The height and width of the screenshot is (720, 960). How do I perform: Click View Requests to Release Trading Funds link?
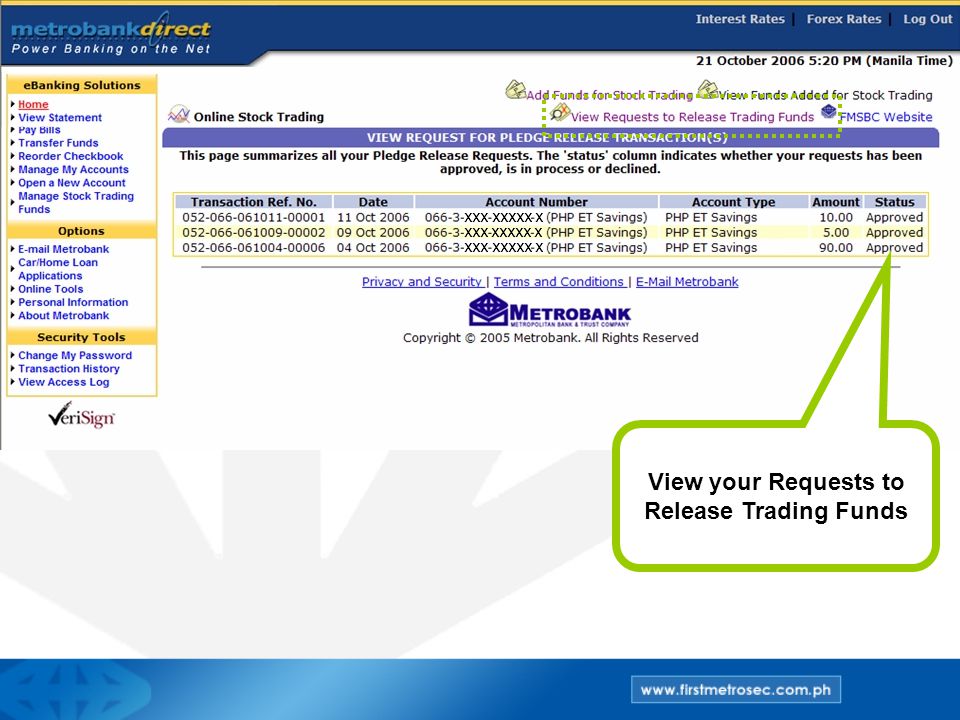click(692, 117)
